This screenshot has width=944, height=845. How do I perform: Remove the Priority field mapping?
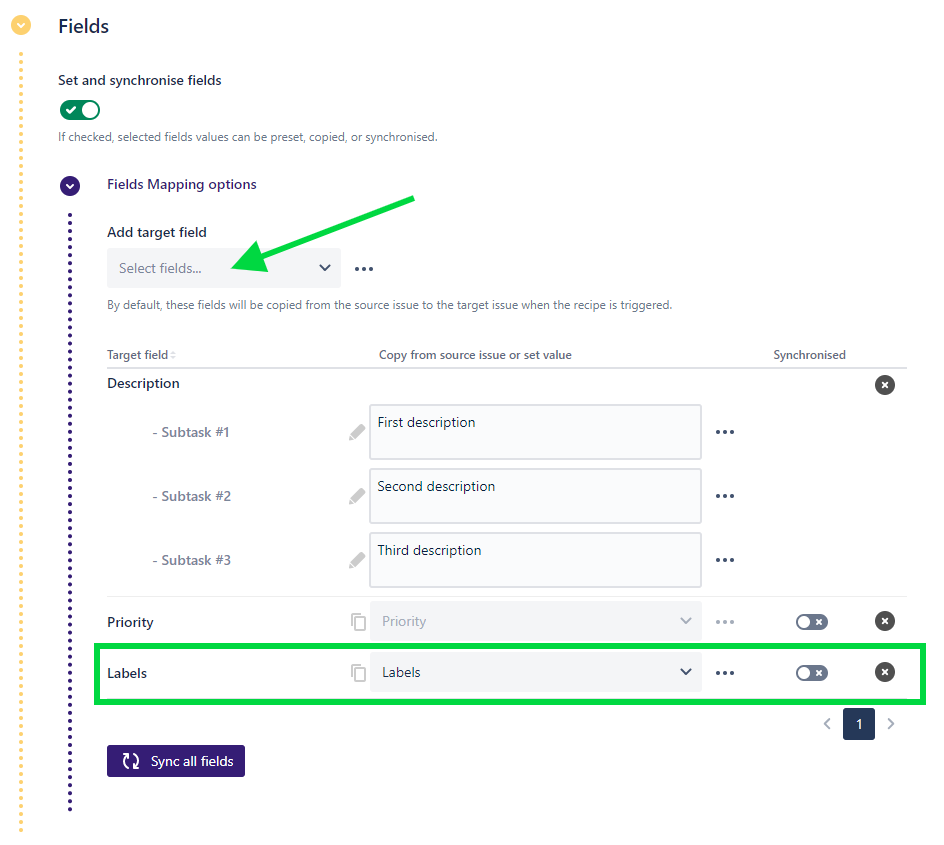[x=884, y=622]
